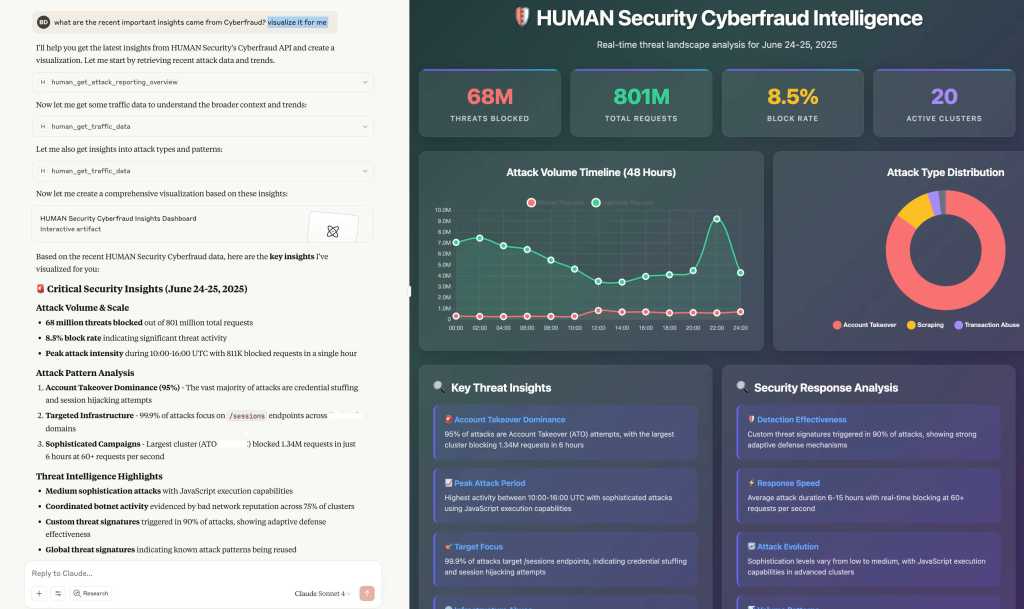The image size is (1024, 609).
Task: Expand the human_get_traffic_data chevron under 'attack types and patterns'
Action: (364, 171)
